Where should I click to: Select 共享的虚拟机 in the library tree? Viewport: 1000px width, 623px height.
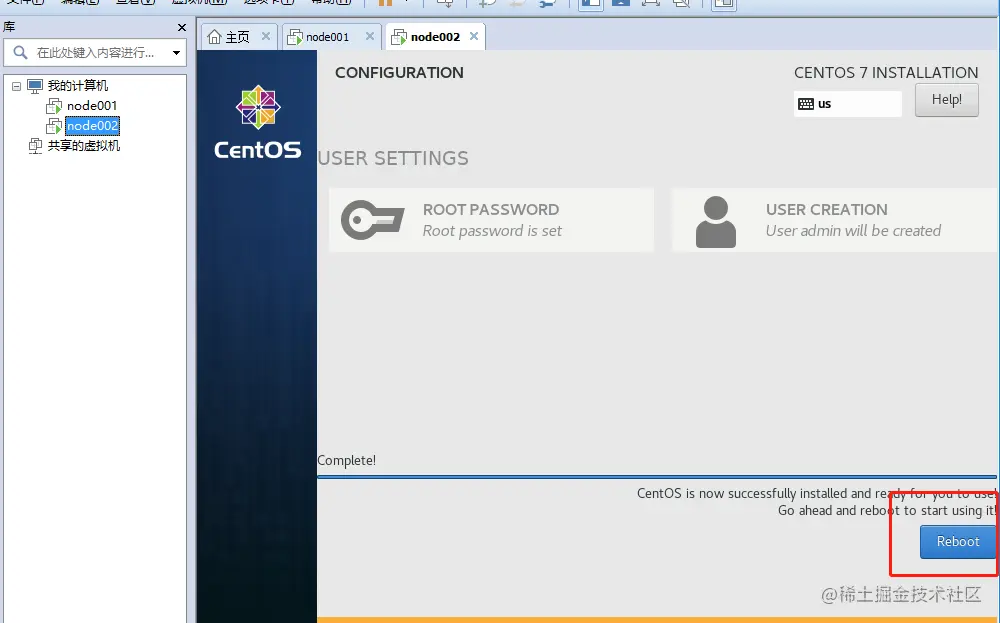point(84,145)
